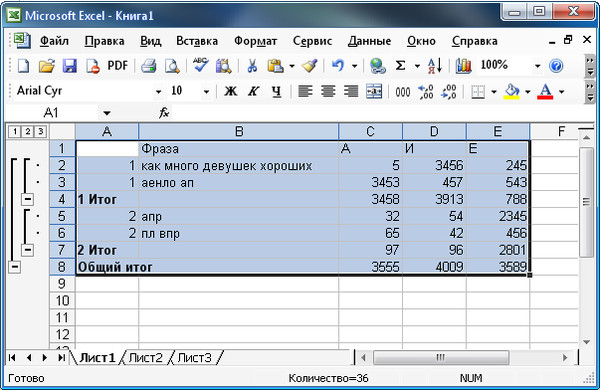Open Excel help question mark icon
Screen dimensions: 600x390
(556, 66)
